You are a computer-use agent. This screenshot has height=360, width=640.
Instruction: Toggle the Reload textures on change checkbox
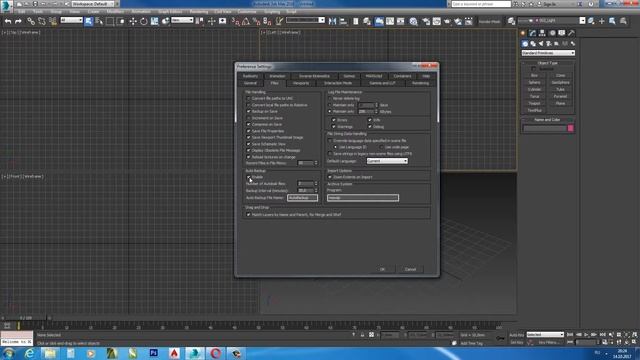pyautogui.click(x=248, y=157)
